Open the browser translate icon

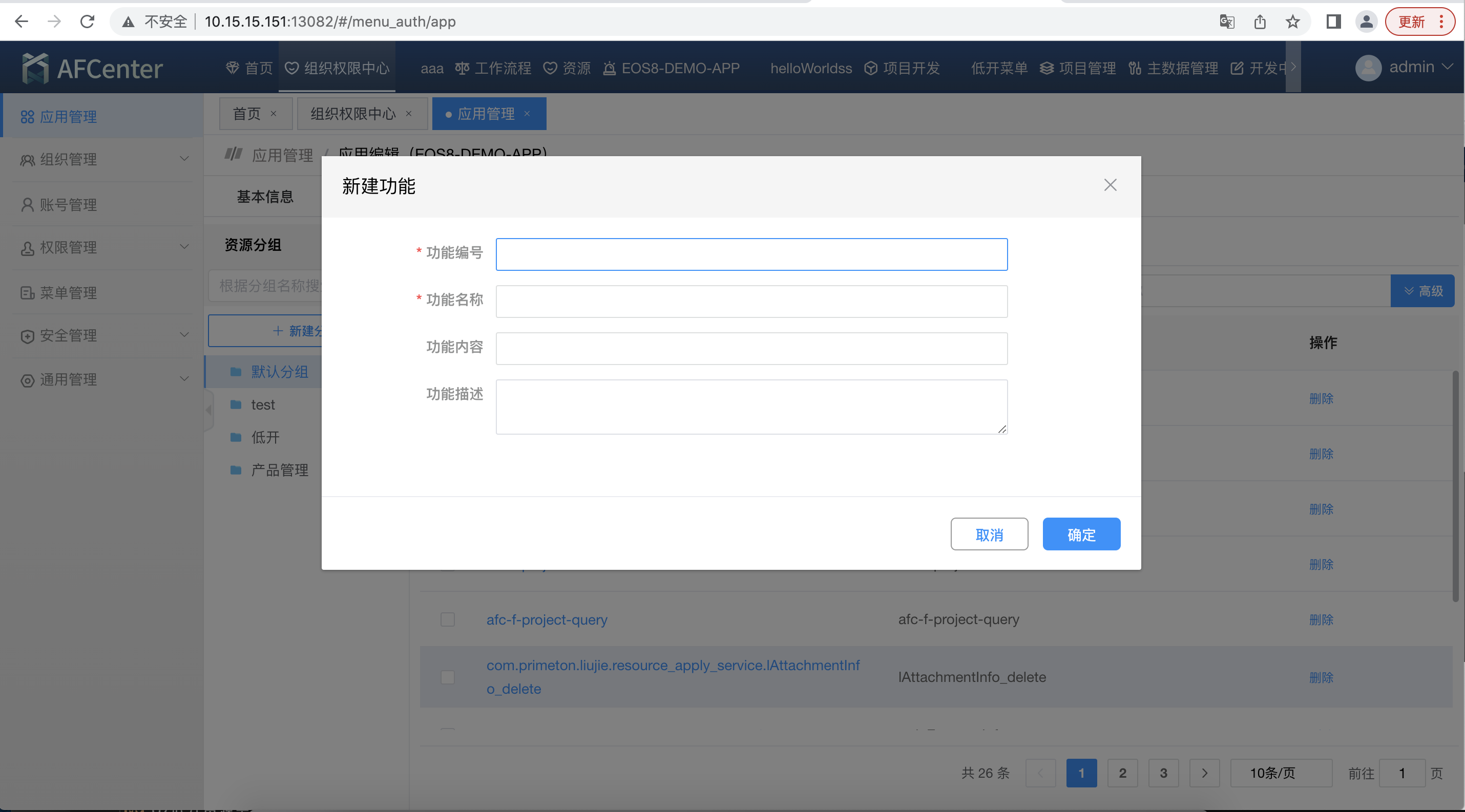pos(1227,22)
